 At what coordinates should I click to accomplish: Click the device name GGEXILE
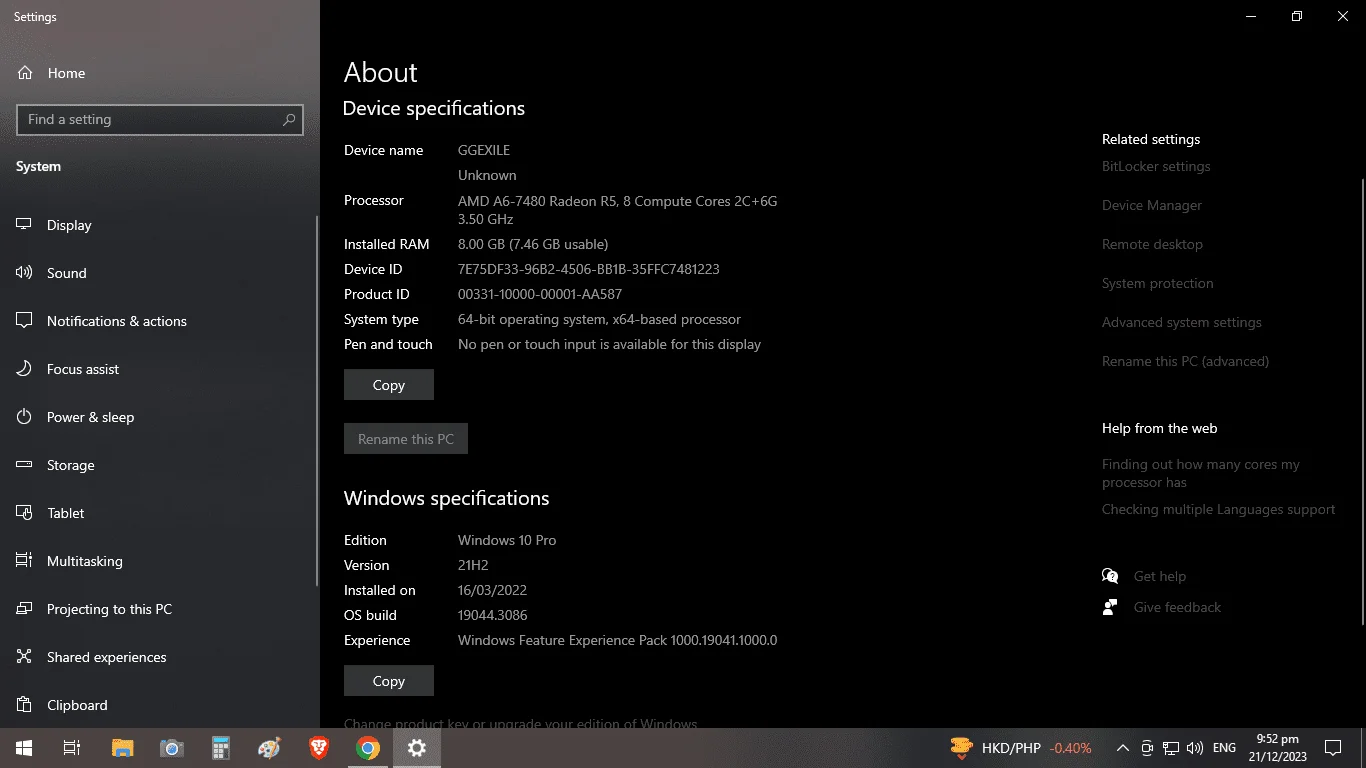484,150
